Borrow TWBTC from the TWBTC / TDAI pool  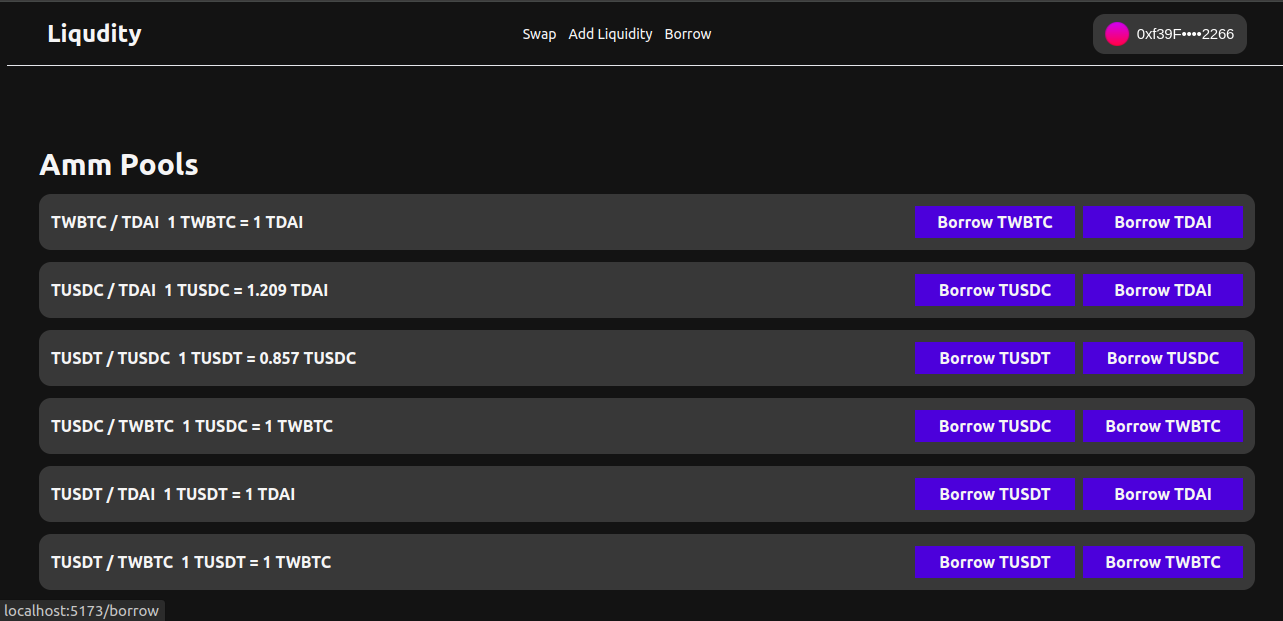(x=995, y=222)
